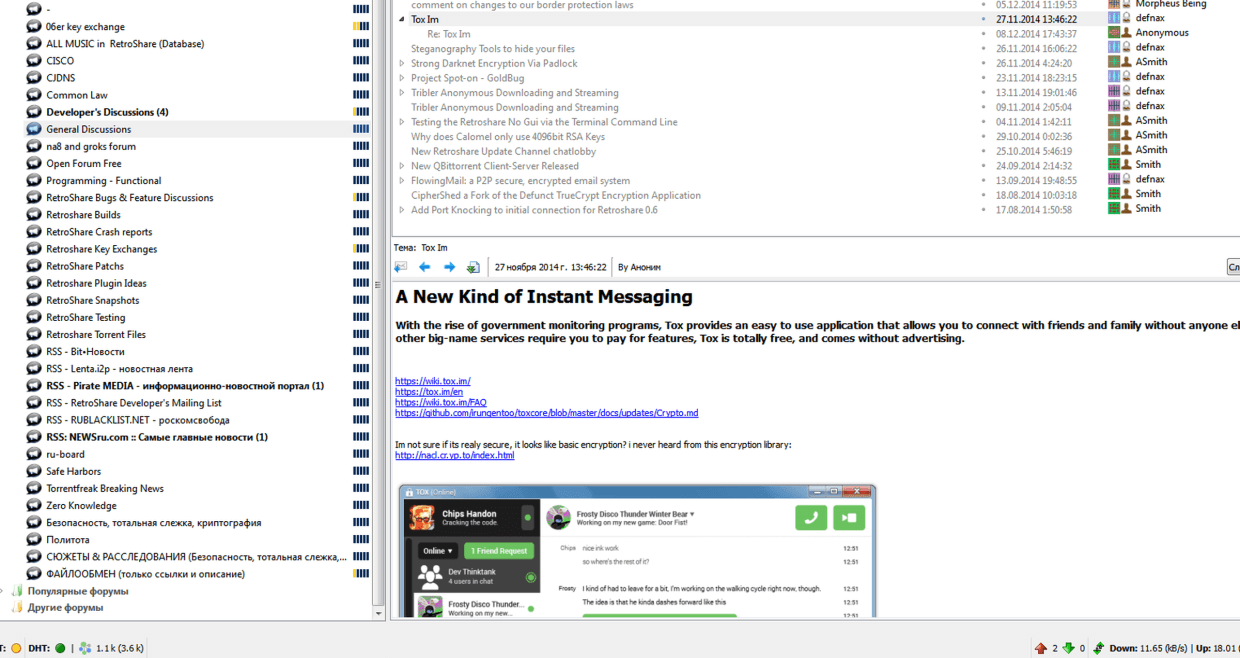Expand Strong Darknet Encryption Via Padlock thread
1240x658 pixels.
(402, 64)
